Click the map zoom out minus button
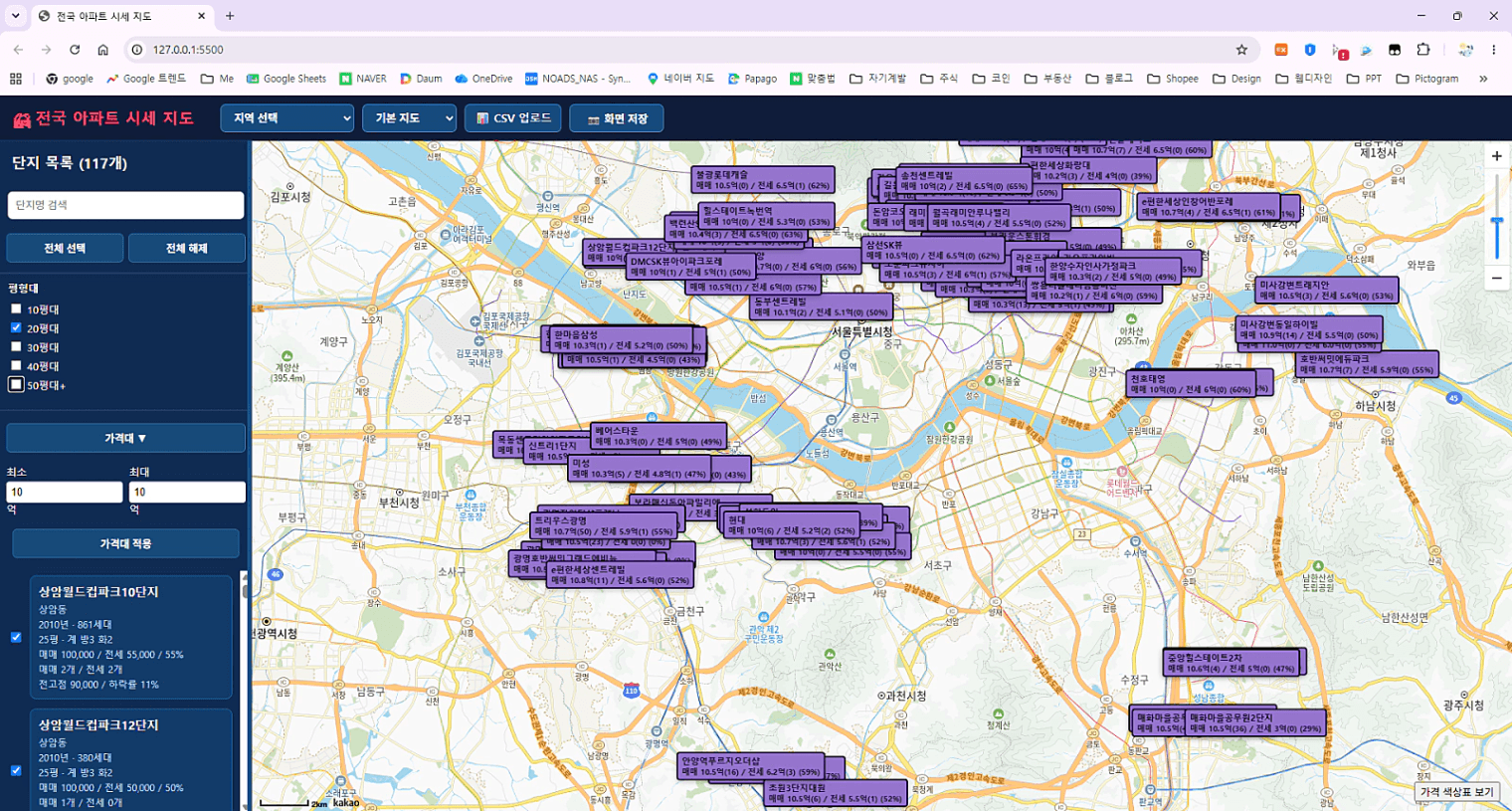The height and width of the screenshot is (811, 1512). [x=1496, y=279]
